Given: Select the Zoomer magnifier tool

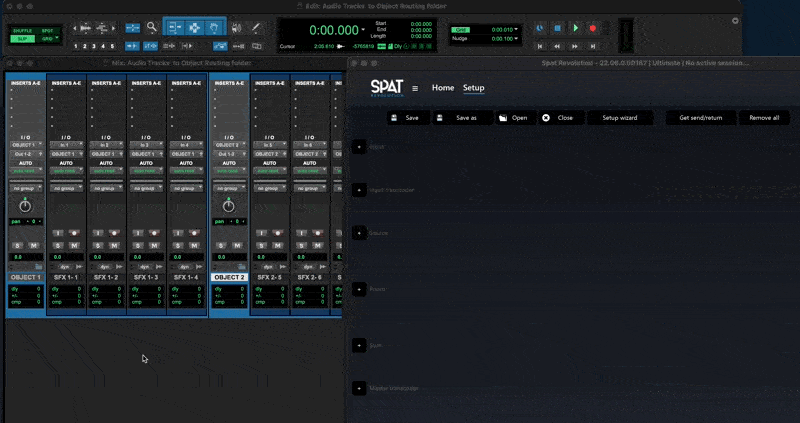Looking at the screenshot, I should pyautogui.click(x=151, y=28).
